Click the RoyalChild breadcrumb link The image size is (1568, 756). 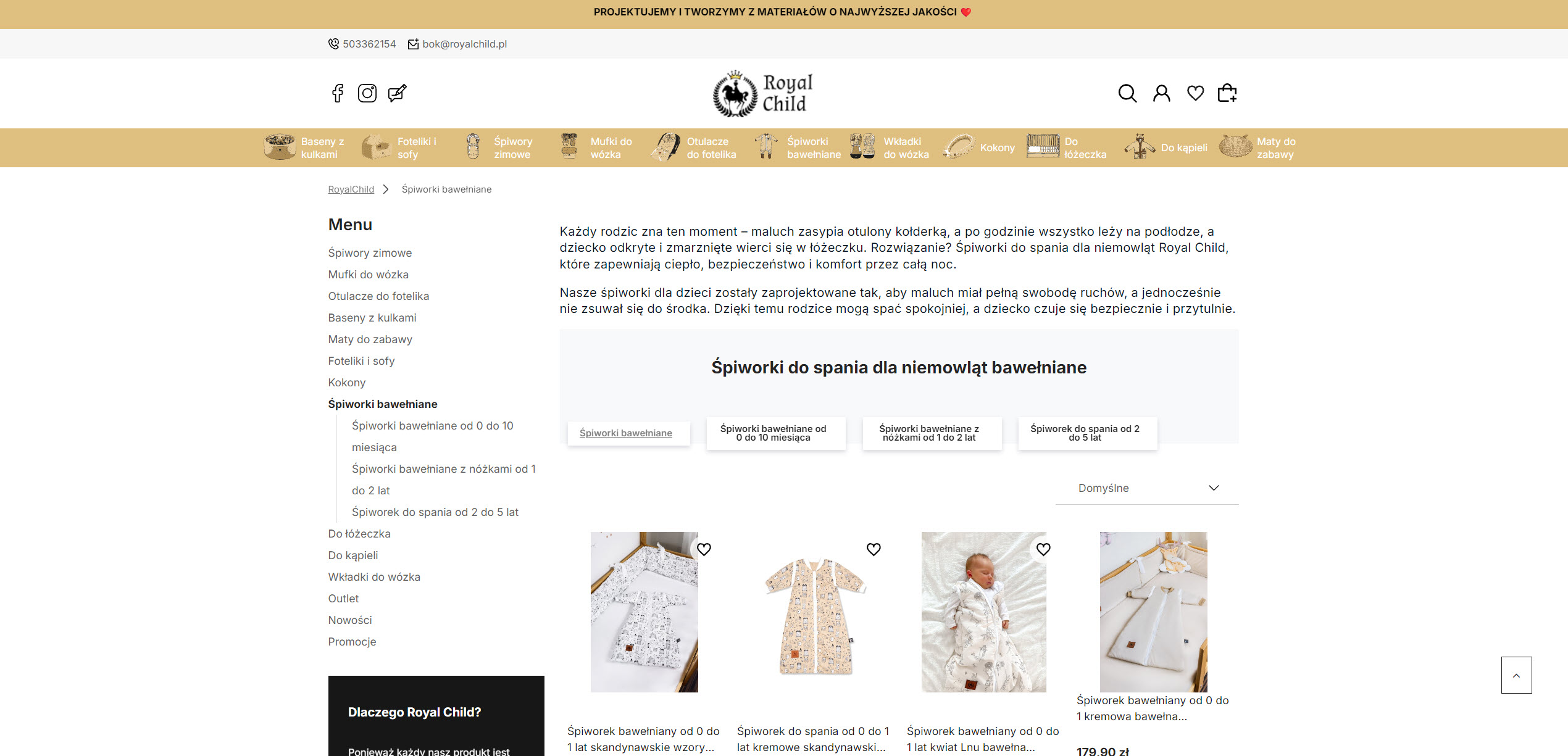351,189
